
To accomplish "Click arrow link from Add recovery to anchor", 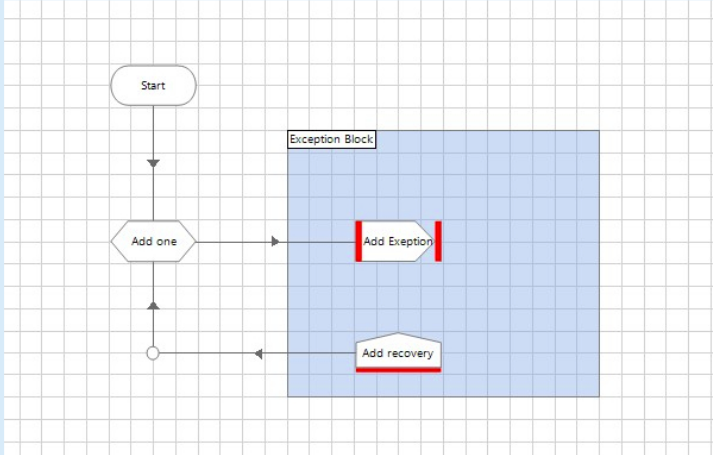I will click(258, 353).
